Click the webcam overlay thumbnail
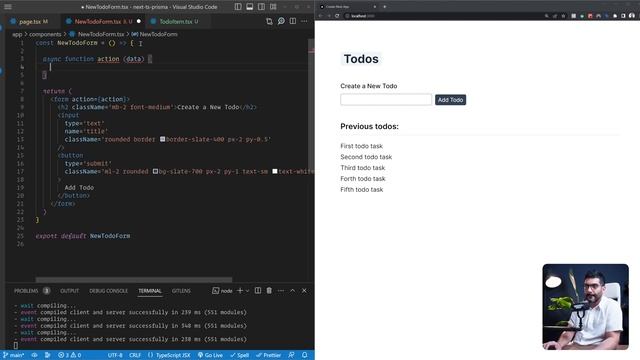 tap(585, 307)
